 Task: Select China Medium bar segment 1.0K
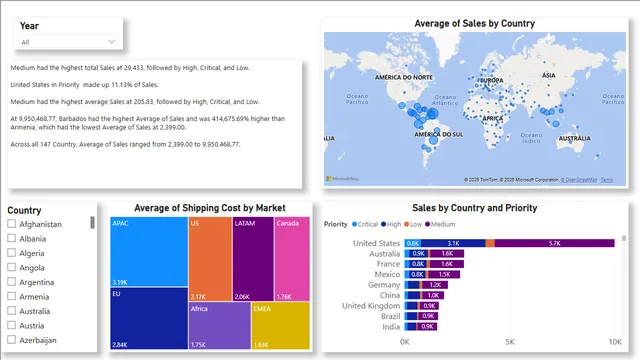pos(433,295)
